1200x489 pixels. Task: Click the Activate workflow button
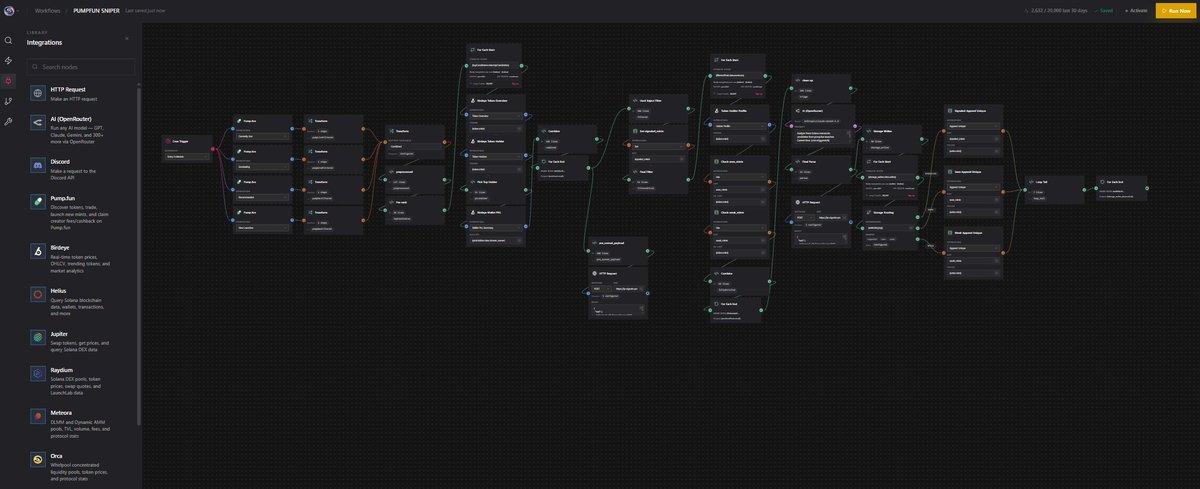[x=1135, y=10]
